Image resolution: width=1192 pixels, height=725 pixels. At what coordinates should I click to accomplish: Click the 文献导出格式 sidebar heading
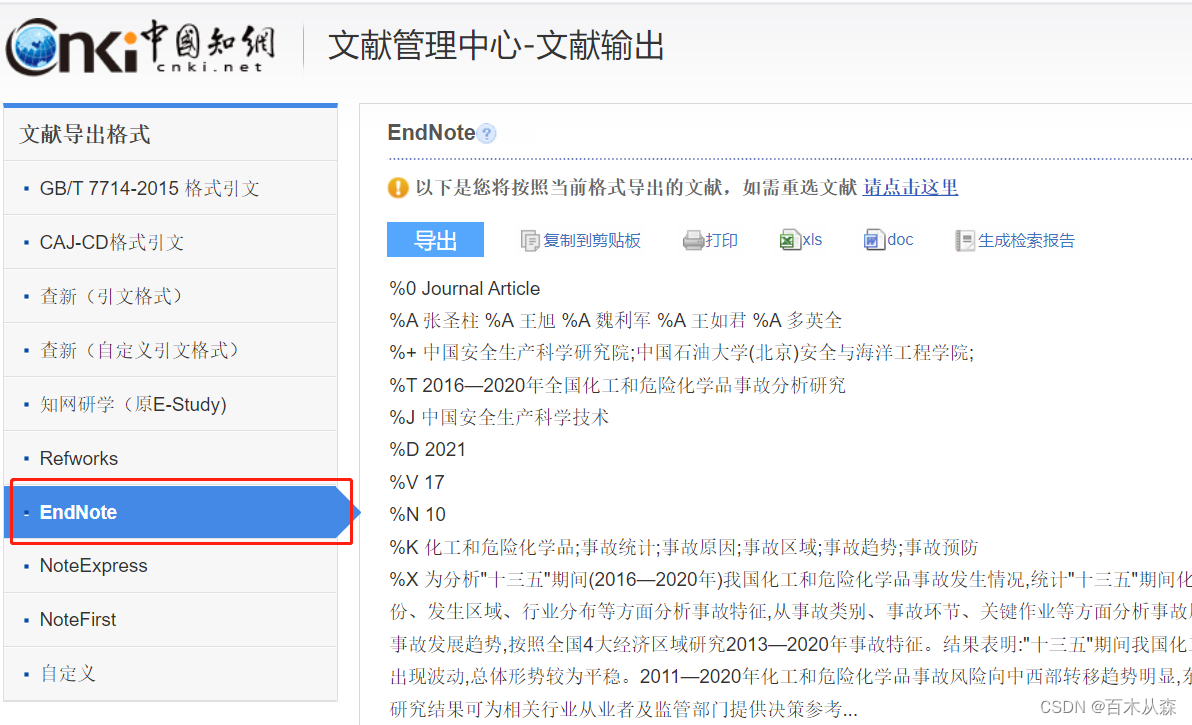pyautogui.click(x=85, y=135)
